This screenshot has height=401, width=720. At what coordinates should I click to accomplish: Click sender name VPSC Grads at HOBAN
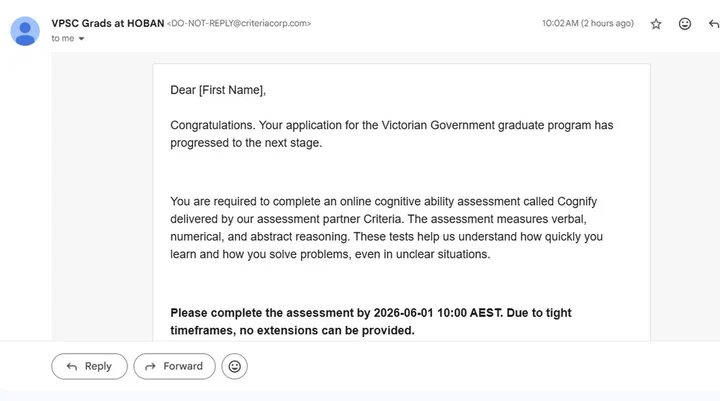[x=107, y=23]
